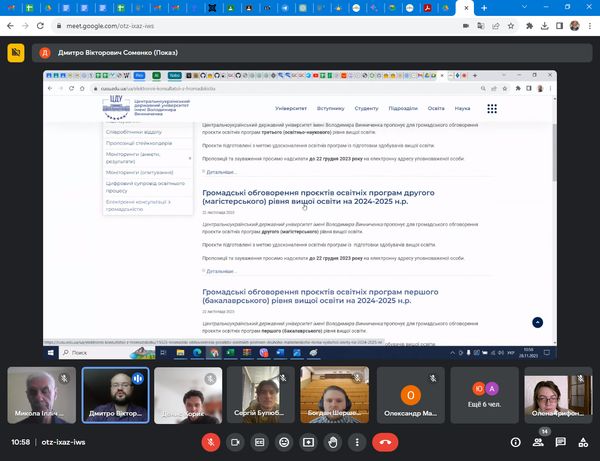Raise your hand in the meeting
600x461 pixels.
333,441
